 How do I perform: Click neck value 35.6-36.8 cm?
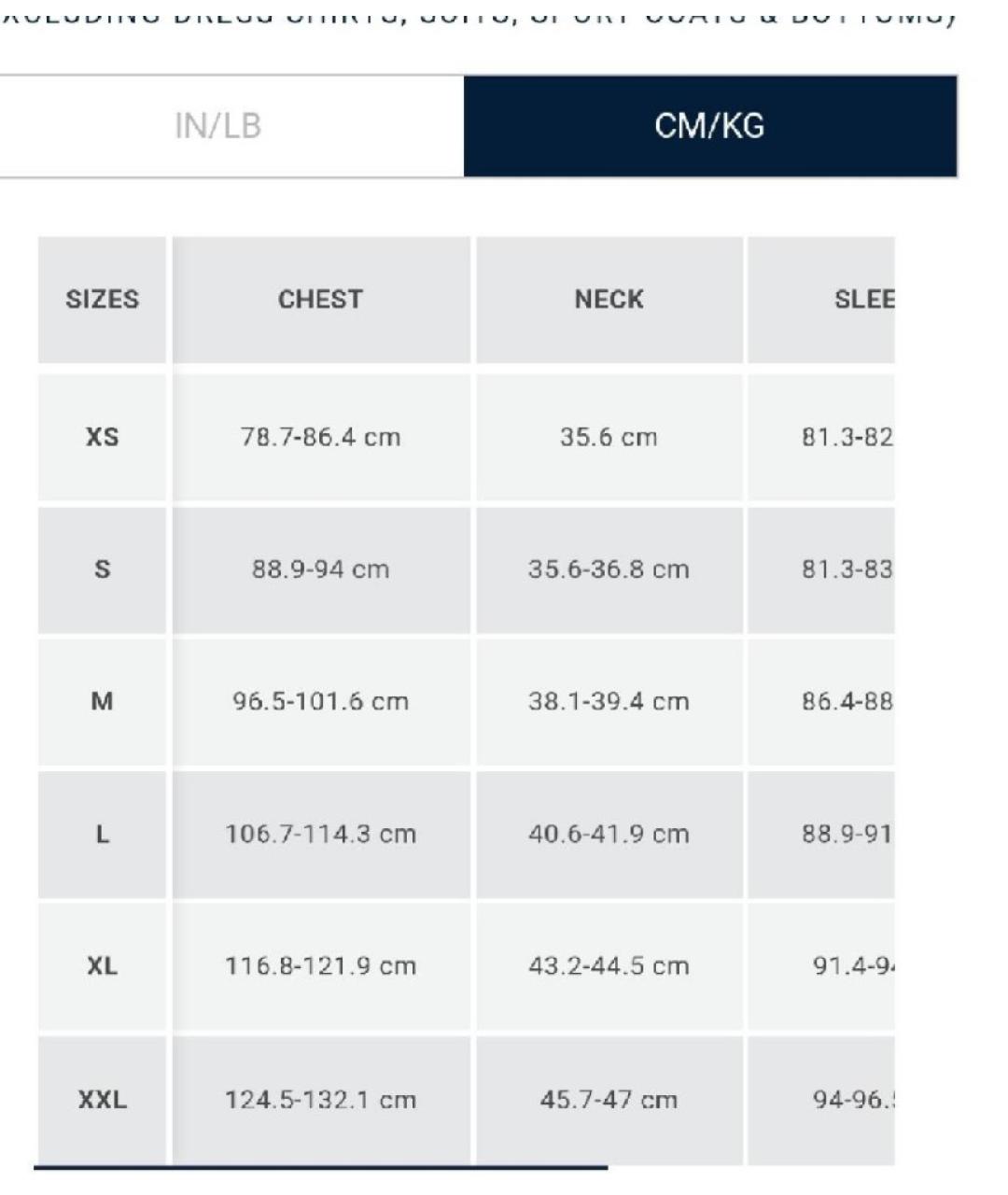609,569
